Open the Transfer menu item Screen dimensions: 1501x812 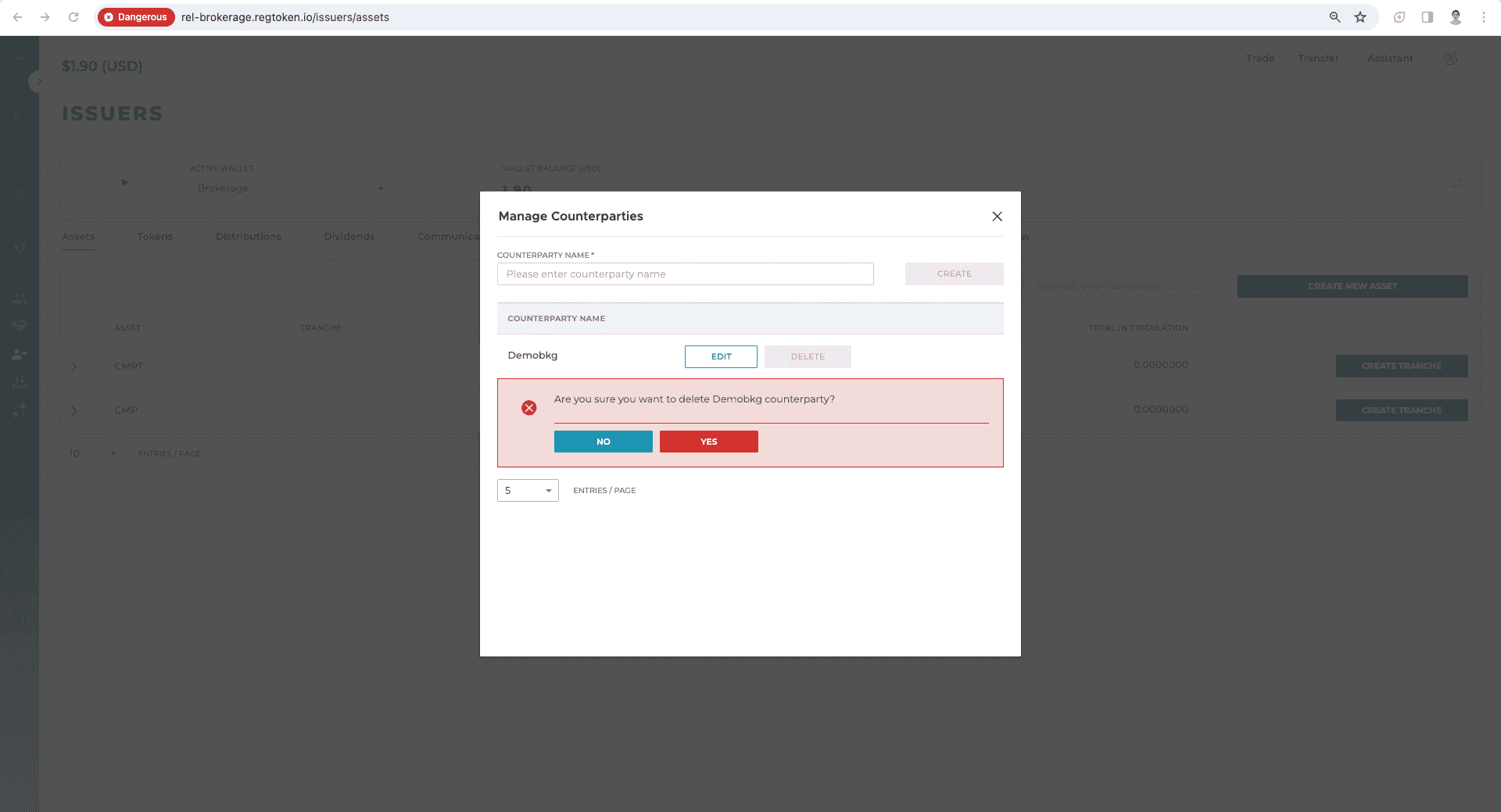tap(1319, 59)
